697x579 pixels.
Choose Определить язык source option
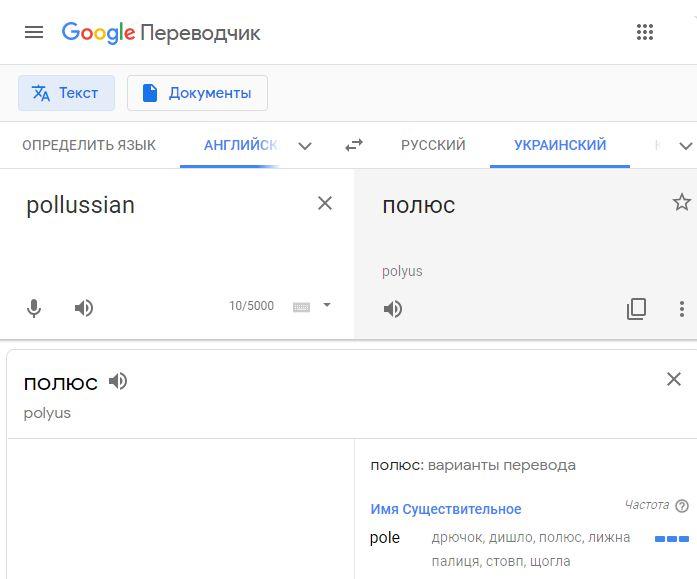coord(89,145)
